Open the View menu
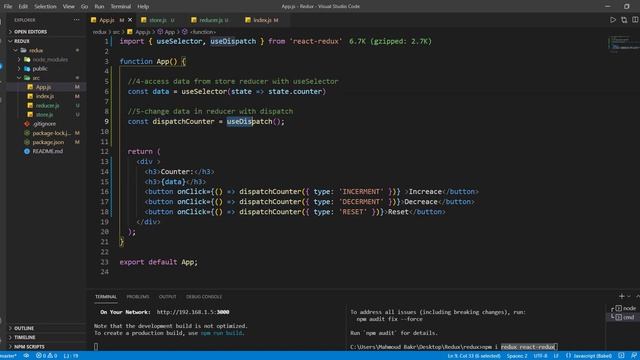This screenshot has height=360, width=640. point(69,7)
